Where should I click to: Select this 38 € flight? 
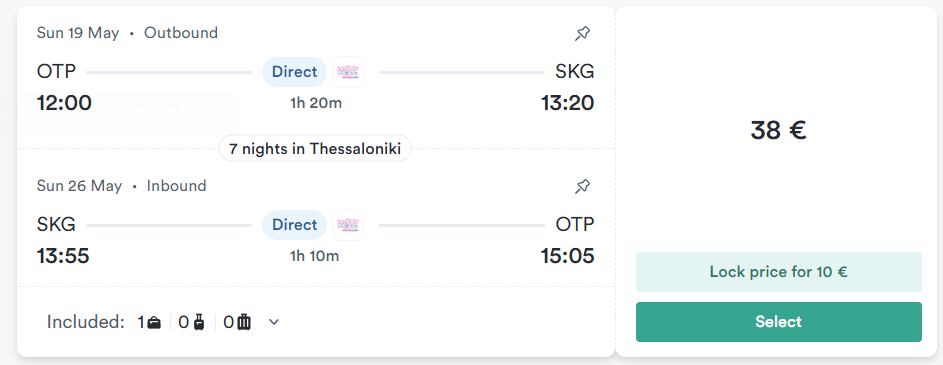tap(779, 322)
